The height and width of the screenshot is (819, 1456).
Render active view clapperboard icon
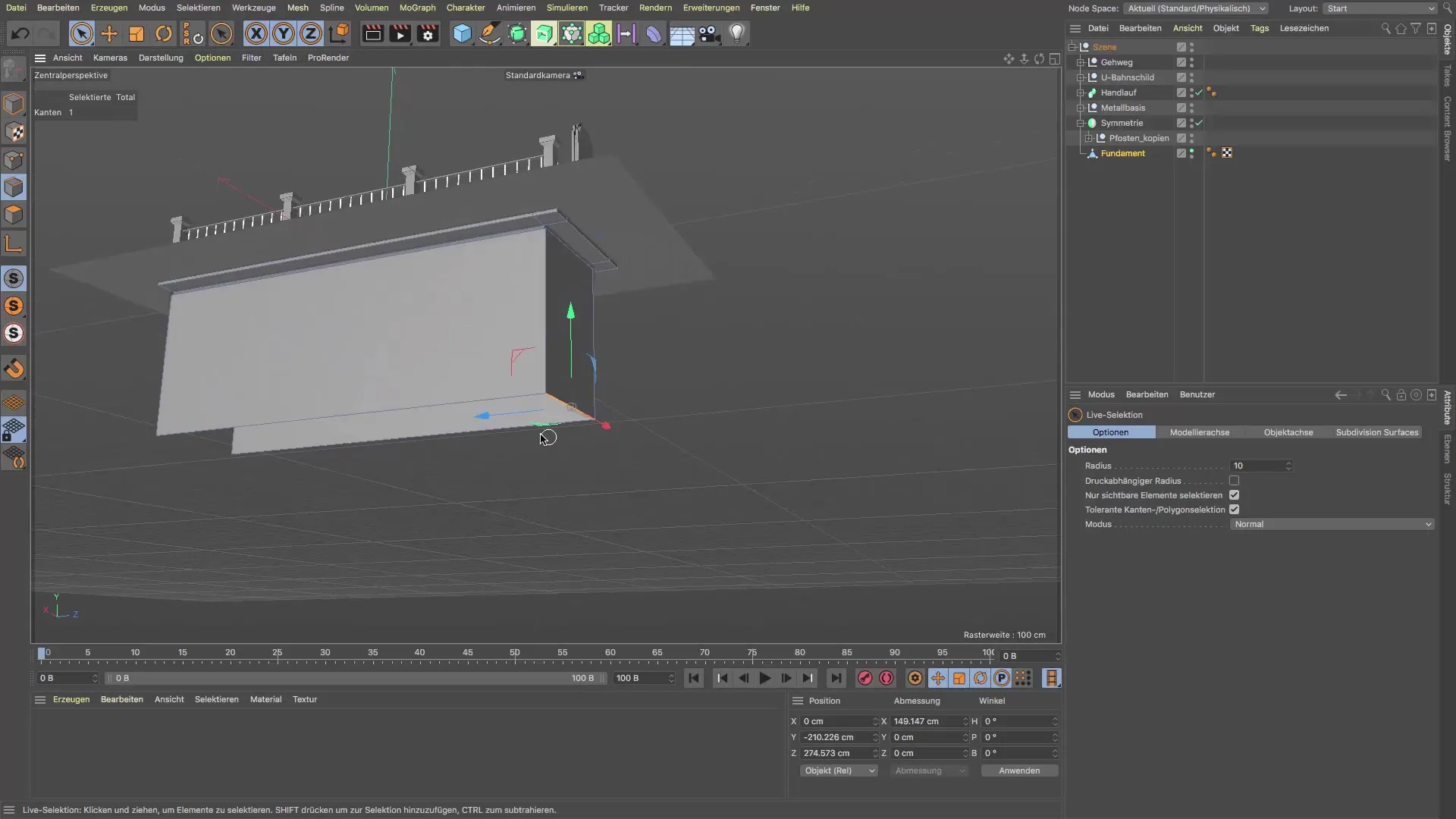(x=372, y=33)
